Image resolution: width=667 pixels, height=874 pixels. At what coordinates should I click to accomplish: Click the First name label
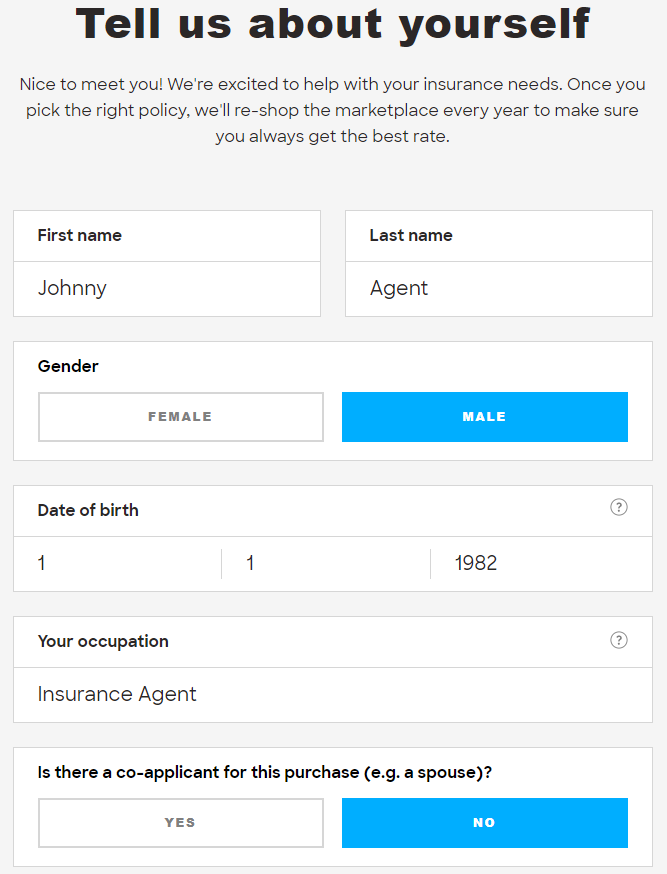click(80, 235)
